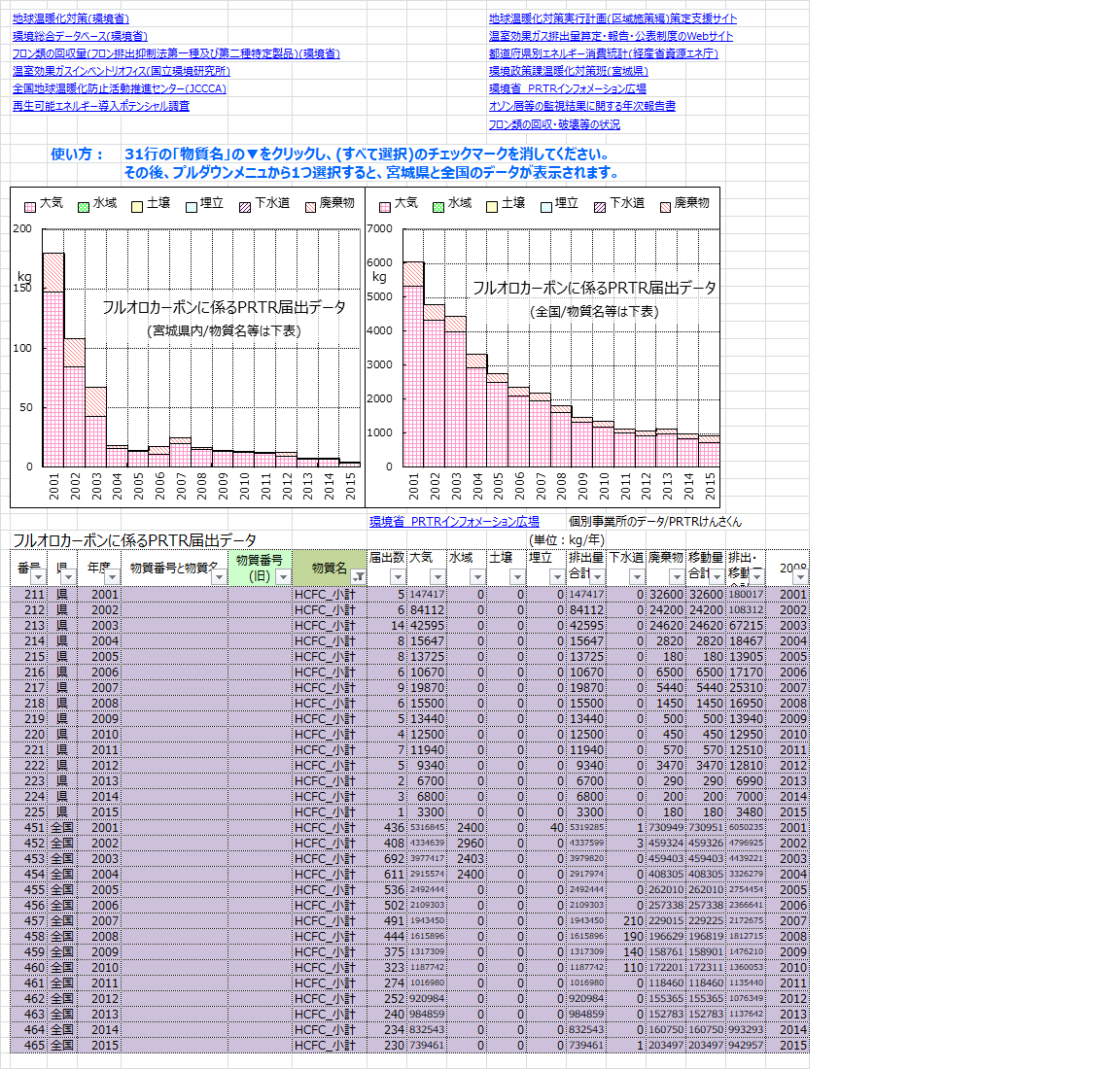
Task: Follow the 環境政策課温暖化対策班(宮城県) link
Action: click(x=569, y=71)
